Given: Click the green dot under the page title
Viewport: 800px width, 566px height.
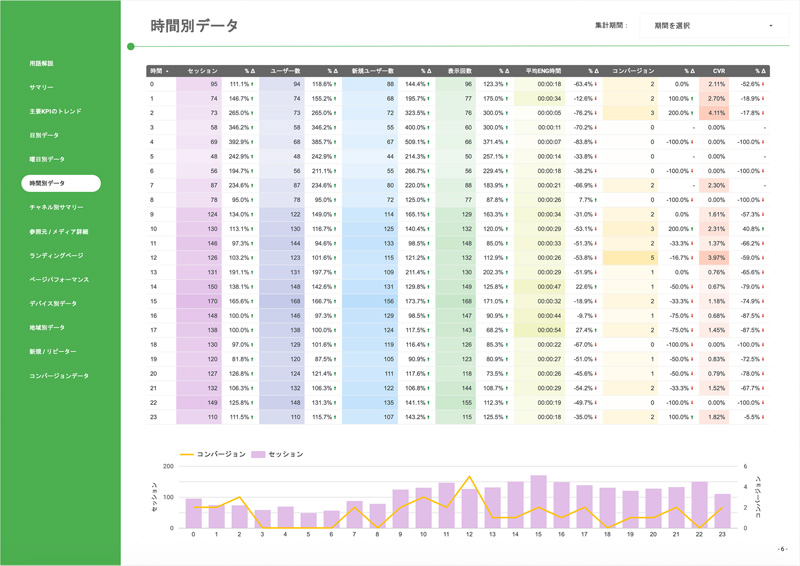Looking at the screenshot, I should pyautogui.click(x=131, y=46).
